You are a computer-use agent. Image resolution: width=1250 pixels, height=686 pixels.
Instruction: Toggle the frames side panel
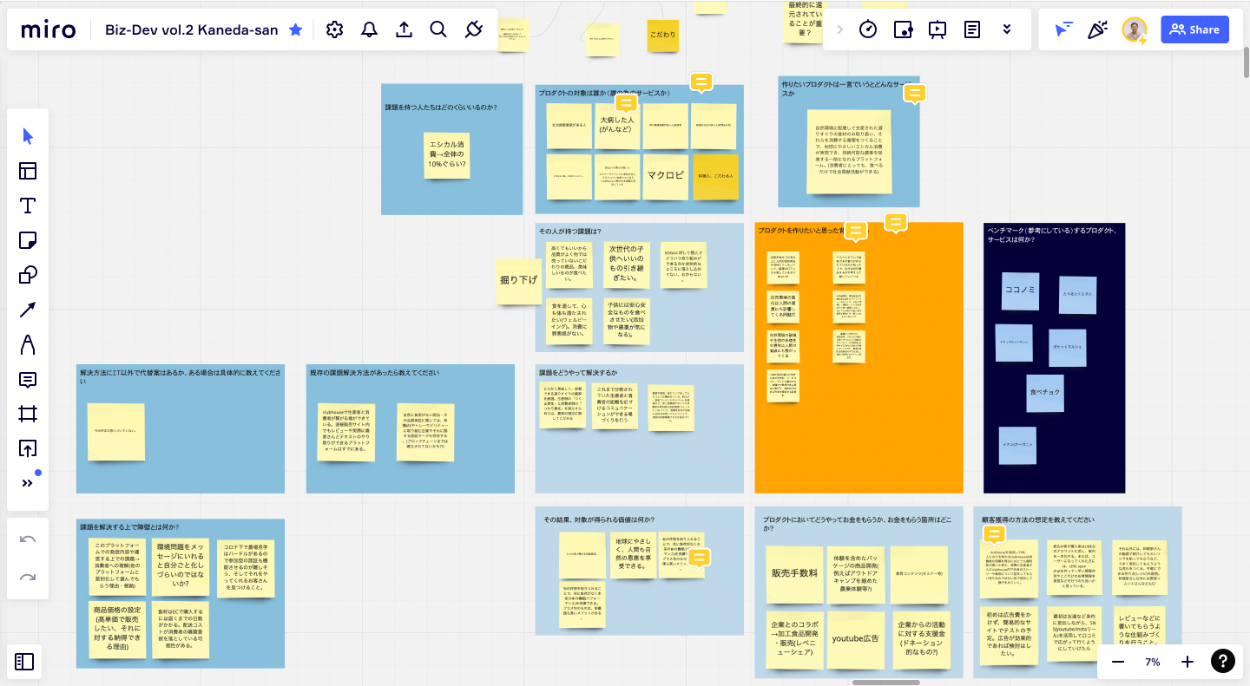[x=25, y=661]
